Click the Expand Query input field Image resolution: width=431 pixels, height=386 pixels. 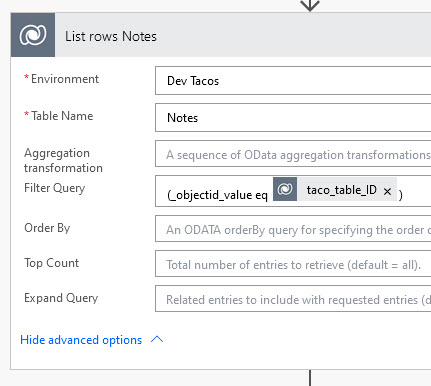coord(293,299)
